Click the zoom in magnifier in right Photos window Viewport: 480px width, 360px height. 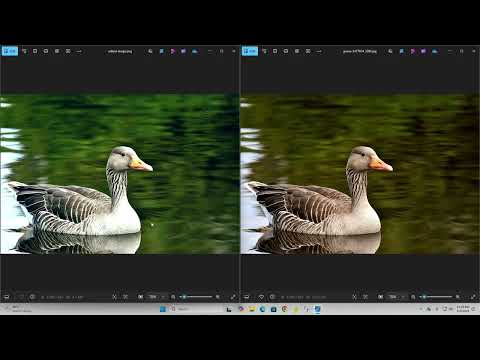click(x=458, y=297)
